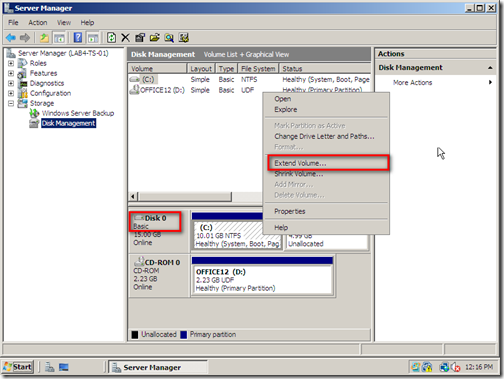
Task: Click the Server Manager title bar icon
Action: point(9,8)
